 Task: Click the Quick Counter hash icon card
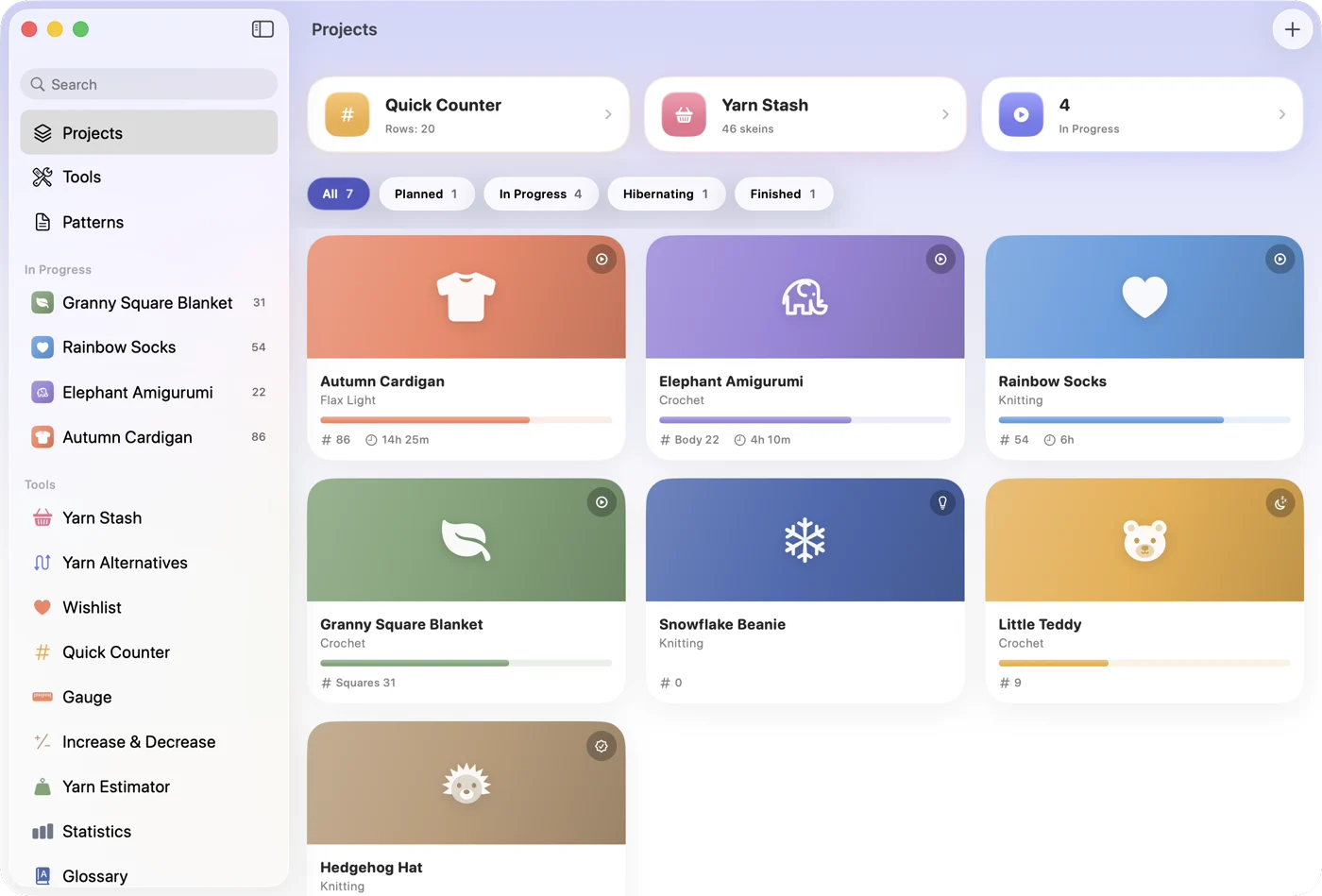click(347, 114)
